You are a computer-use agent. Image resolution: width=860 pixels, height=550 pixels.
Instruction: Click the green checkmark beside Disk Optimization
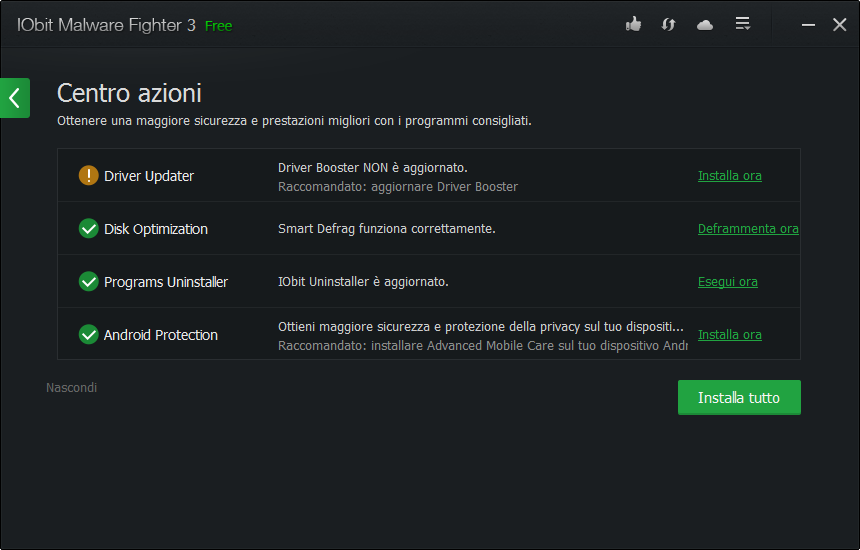(x=89, y=229)
